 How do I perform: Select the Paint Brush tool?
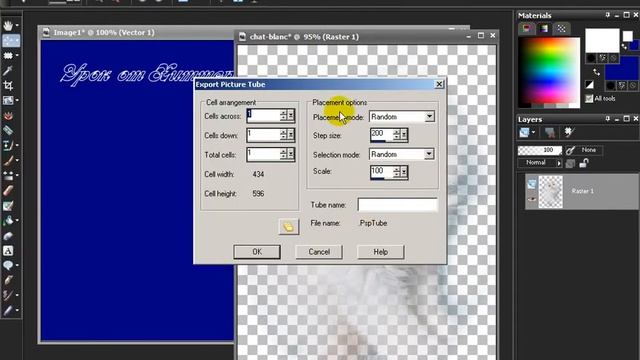tap(8, 160)
